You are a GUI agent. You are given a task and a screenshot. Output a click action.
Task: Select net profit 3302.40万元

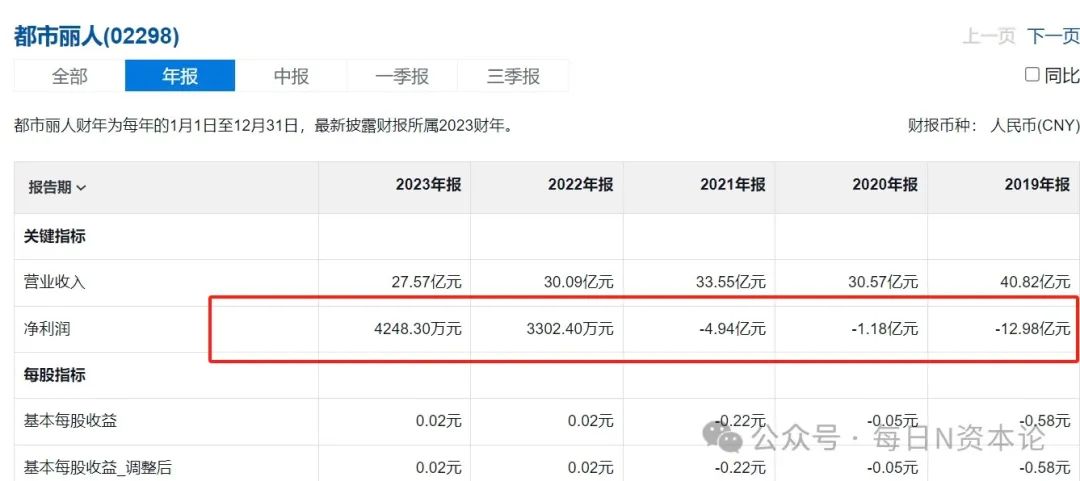(x=568, y=329)
